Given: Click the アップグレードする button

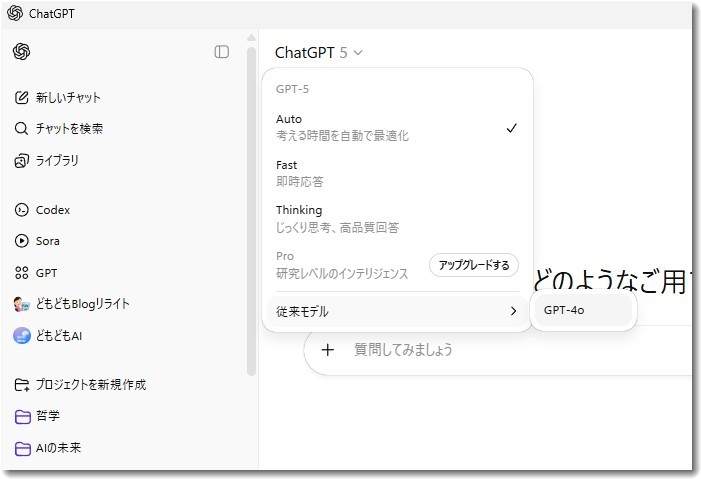Looking at the screenshot, I should (x=474, y=265).
